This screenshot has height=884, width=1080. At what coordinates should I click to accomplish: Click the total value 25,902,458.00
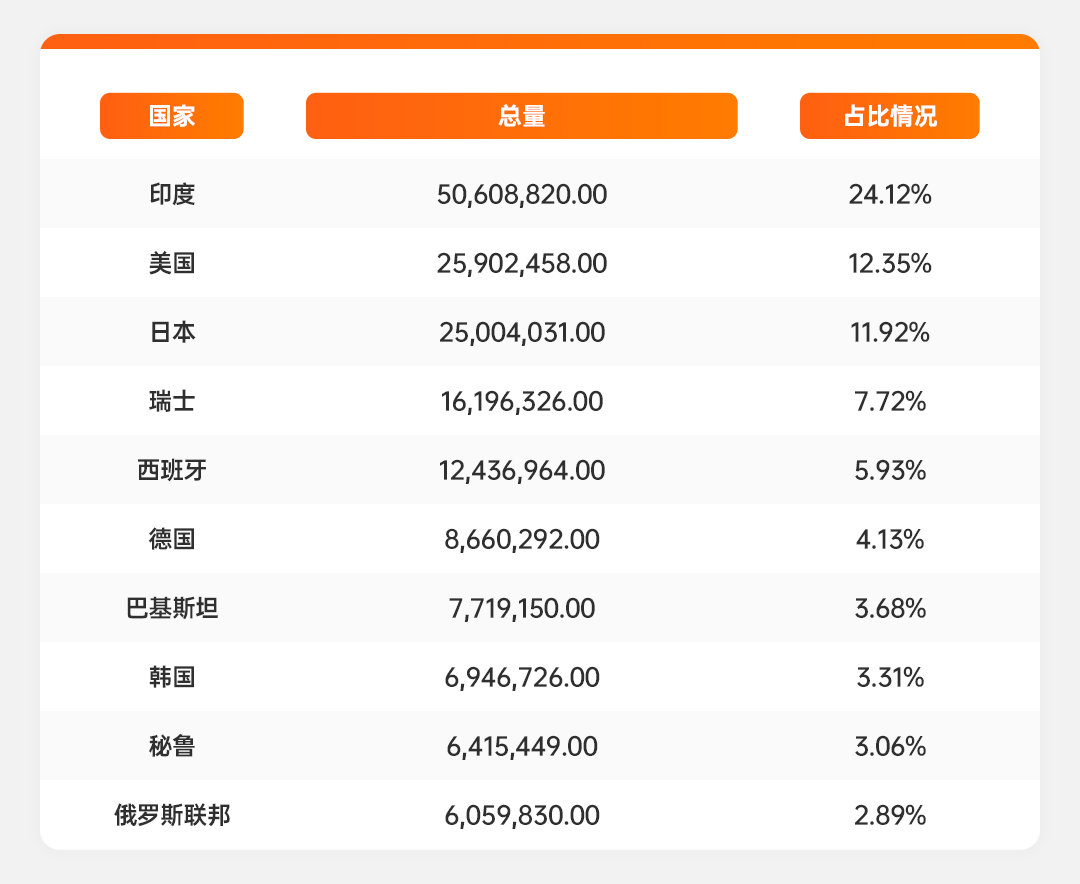click(521, 263)
